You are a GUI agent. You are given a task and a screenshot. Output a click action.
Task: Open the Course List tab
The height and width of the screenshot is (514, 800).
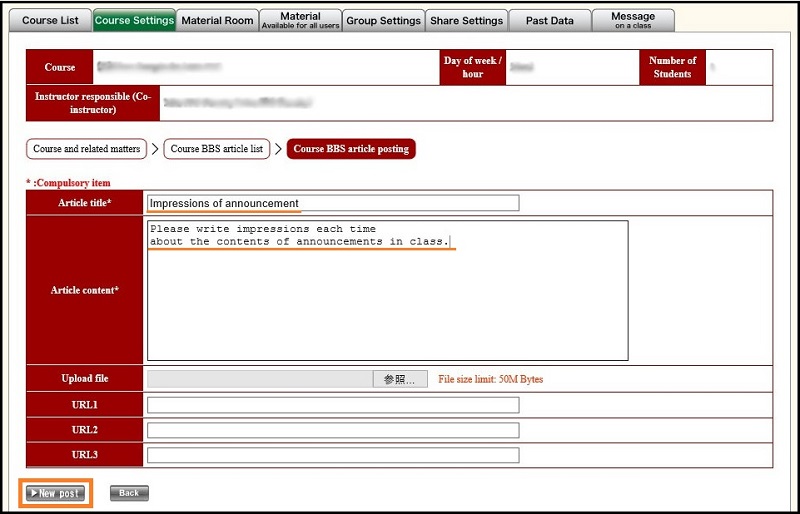coord(50,20)
